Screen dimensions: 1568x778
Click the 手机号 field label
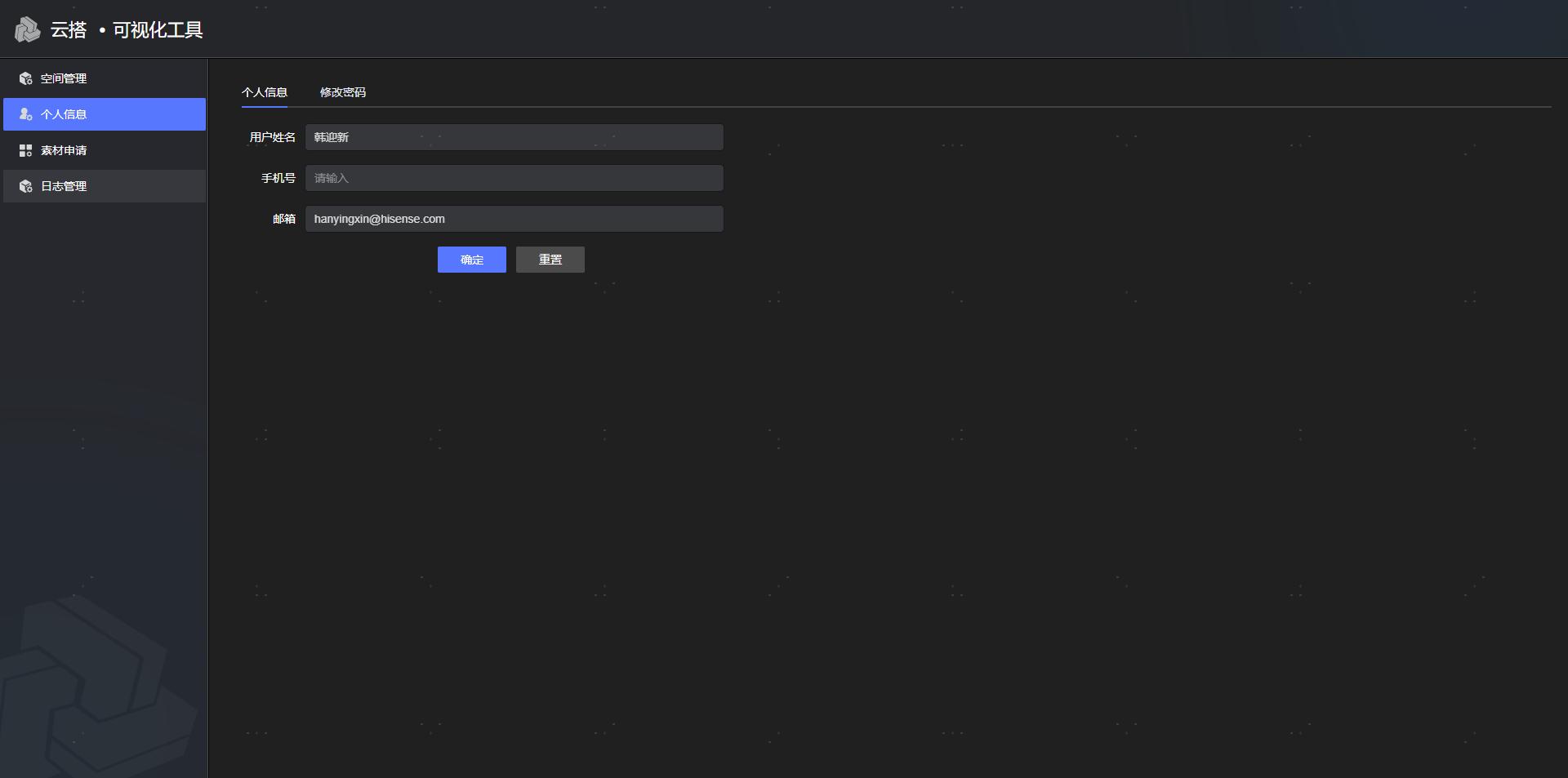278,178
